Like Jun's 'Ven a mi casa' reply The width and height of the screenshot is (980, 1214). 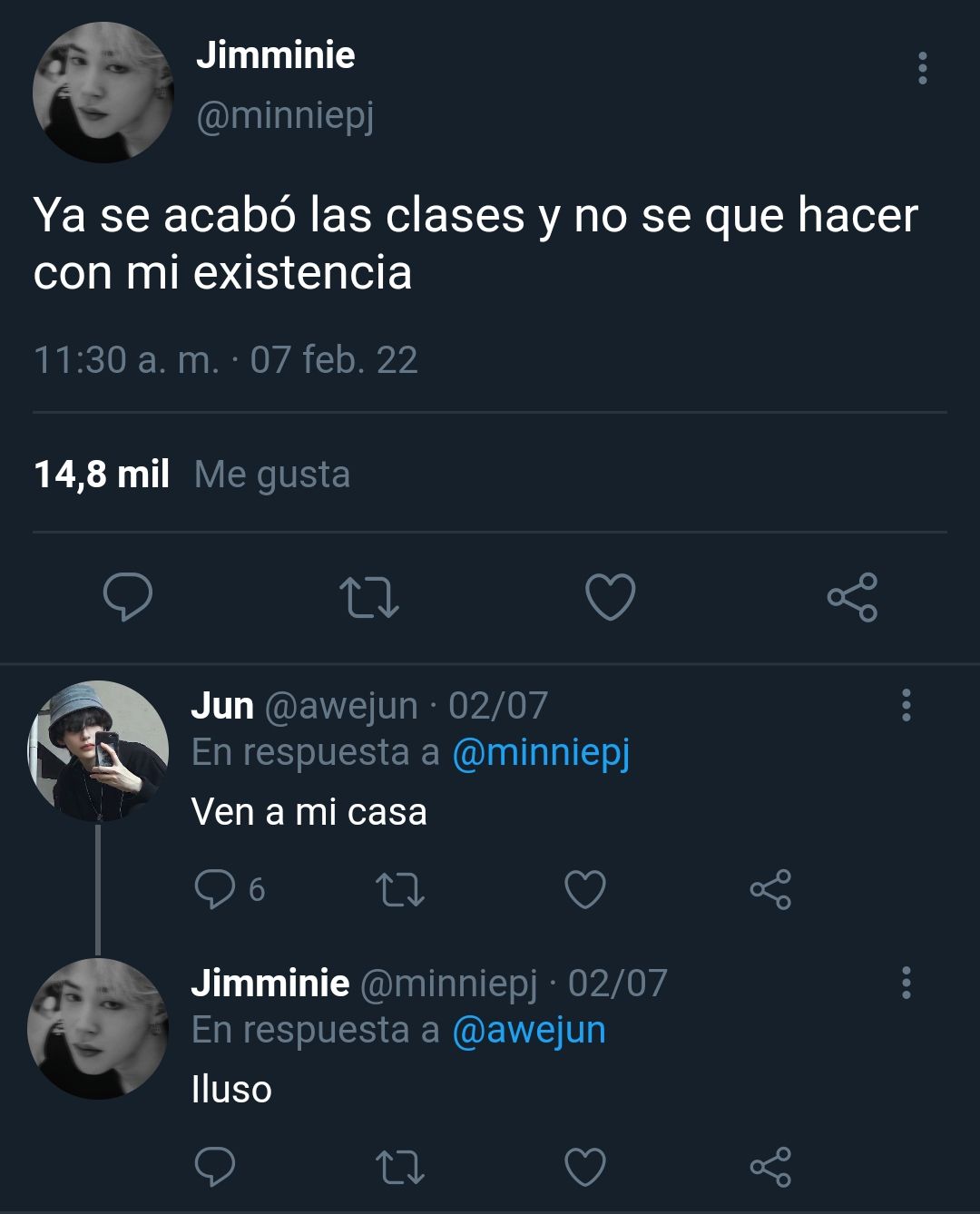[x=585, y=889]
